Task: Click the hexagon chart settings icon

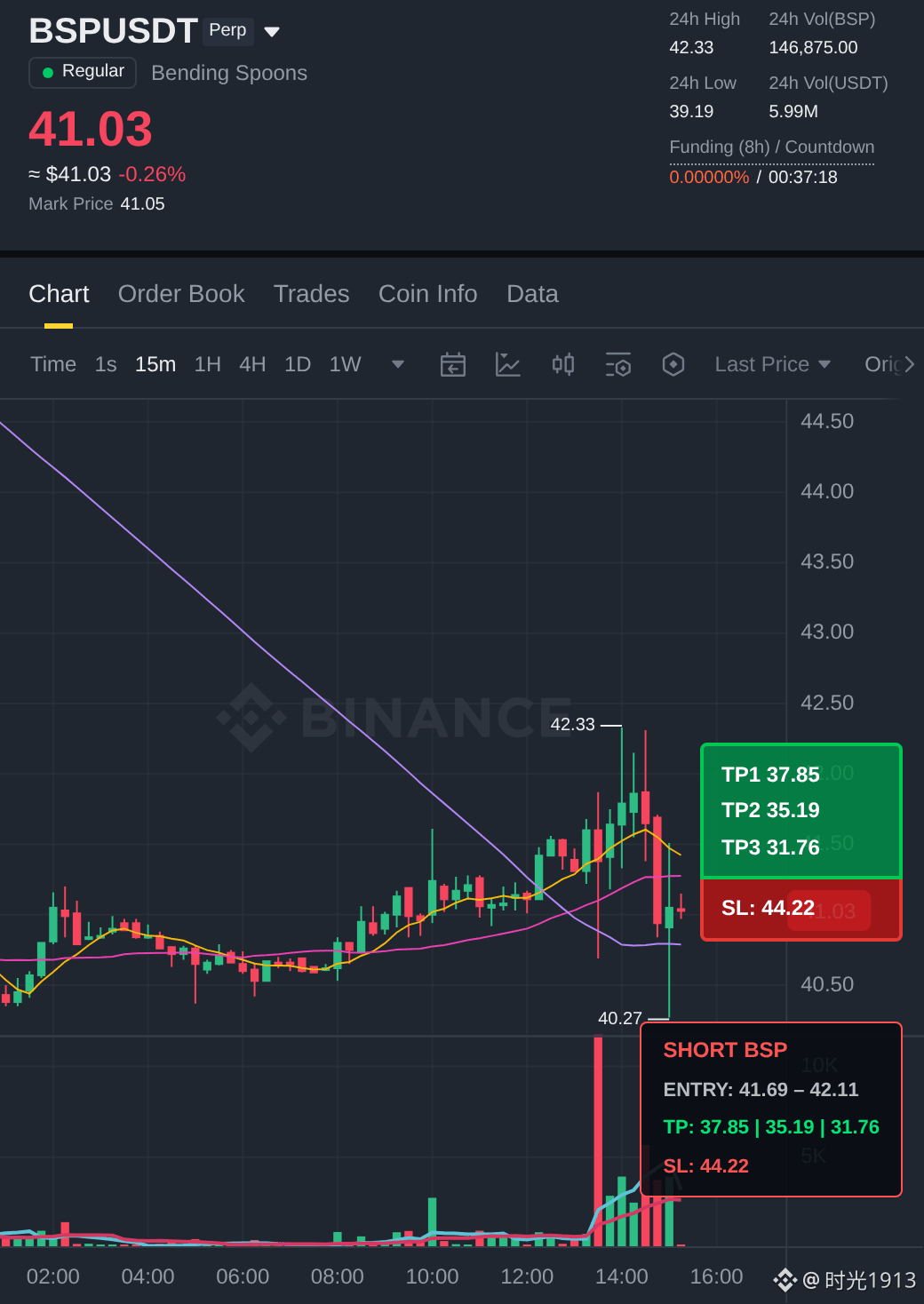Action: 673,364
